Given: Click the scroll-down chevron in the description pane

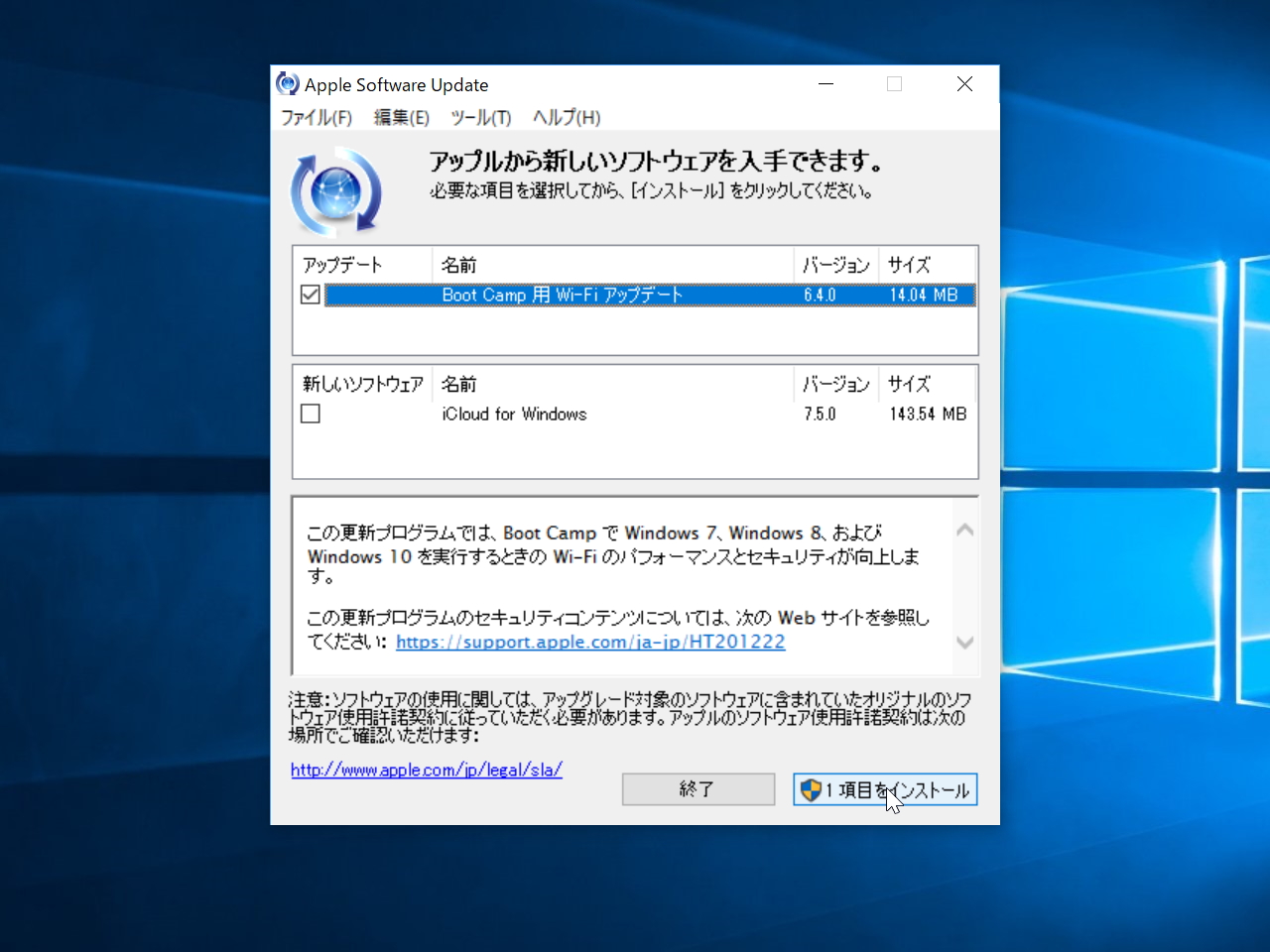Looking at the screenshot, I should (964, 643).
